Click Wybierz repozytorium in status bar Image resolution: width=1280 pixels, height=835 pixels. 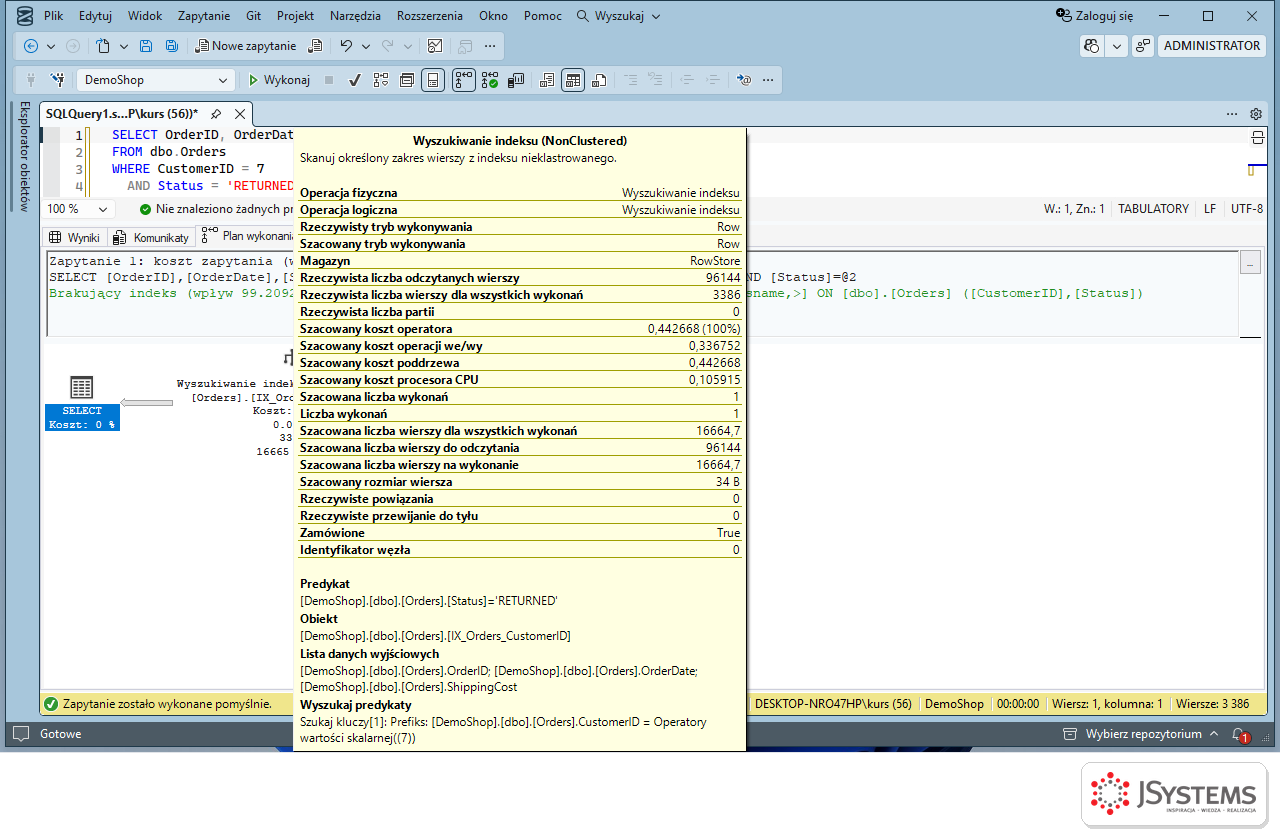point(1143,734)
